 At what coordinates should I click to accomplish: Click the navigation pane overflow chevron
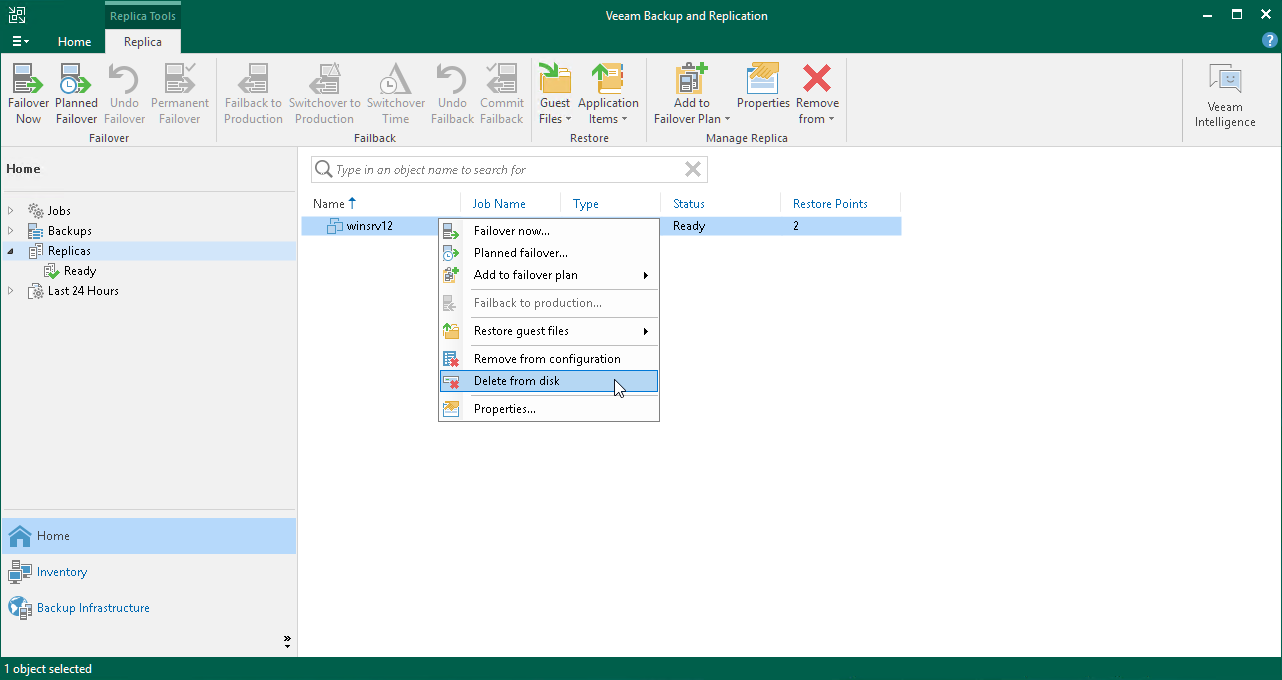click(287, 640)
